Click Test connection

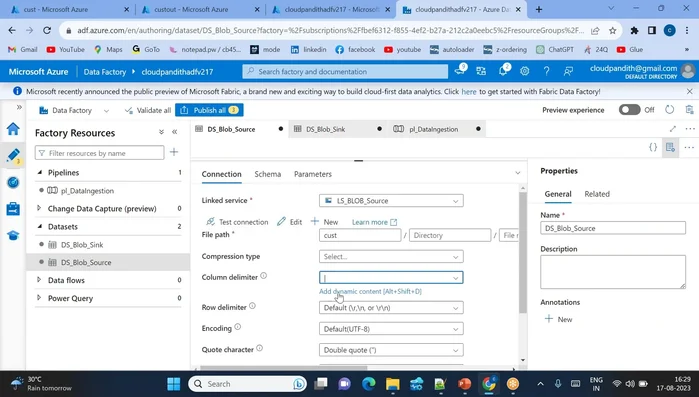237,222
